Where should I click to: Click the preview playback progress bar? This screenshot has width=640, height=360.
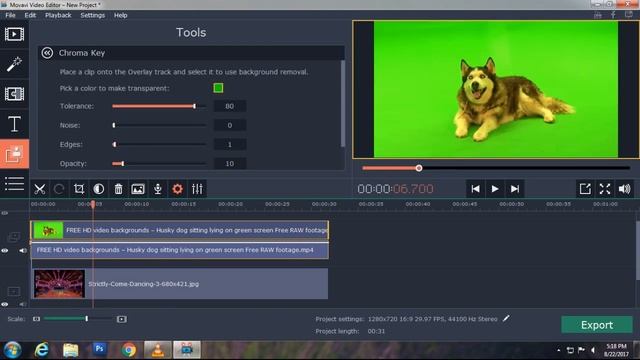496,168
